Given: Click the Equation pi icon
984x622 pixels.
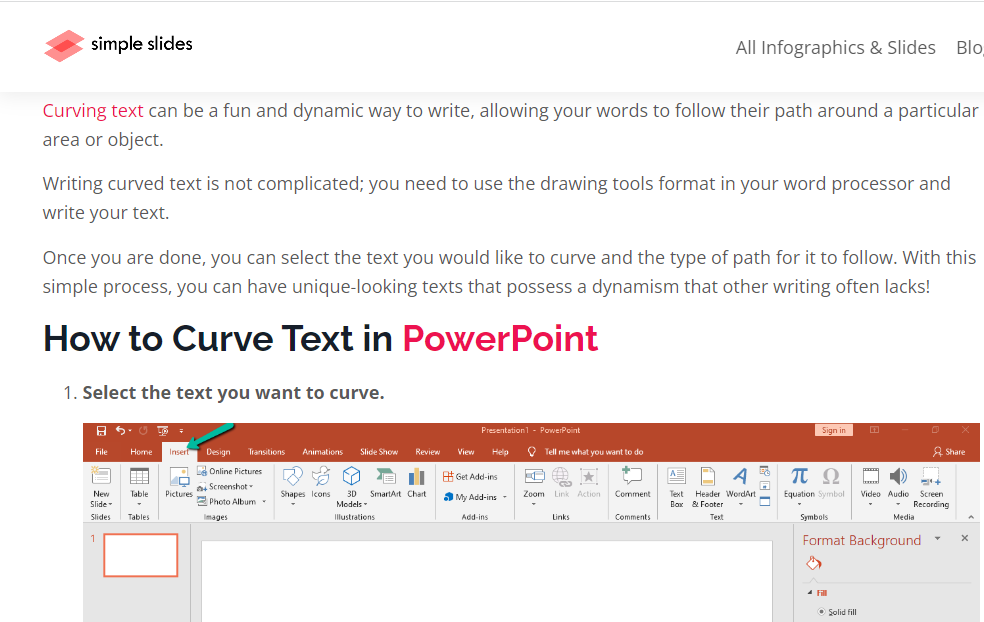Looking at the screenshot, I should (x=799, y=476).
